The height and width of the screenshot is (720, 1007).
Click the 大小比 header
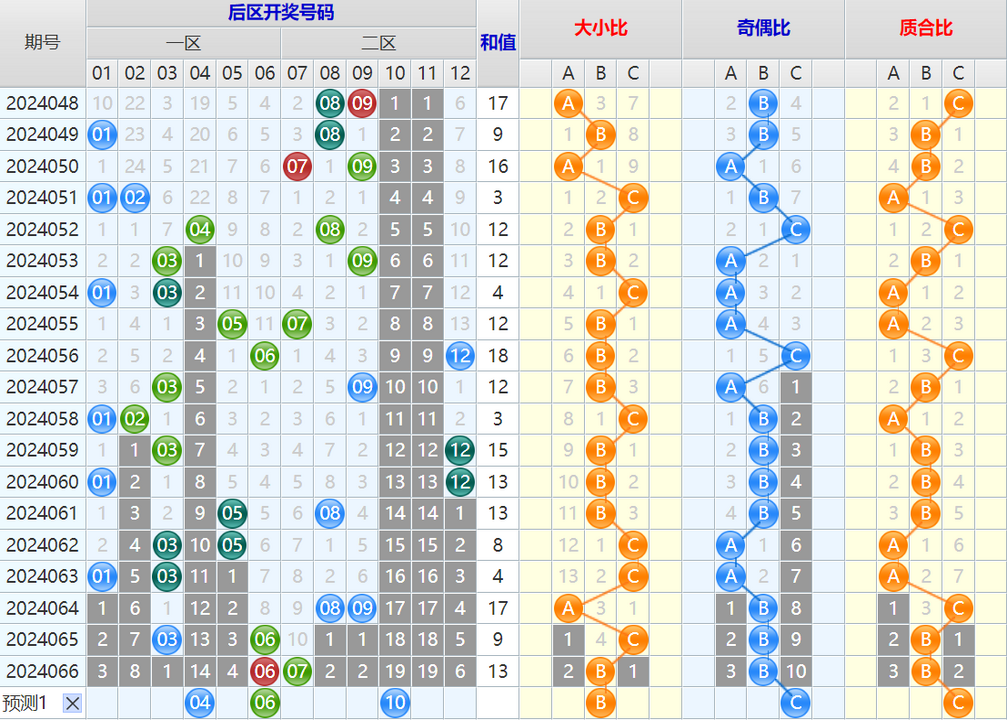coord(600,28)
